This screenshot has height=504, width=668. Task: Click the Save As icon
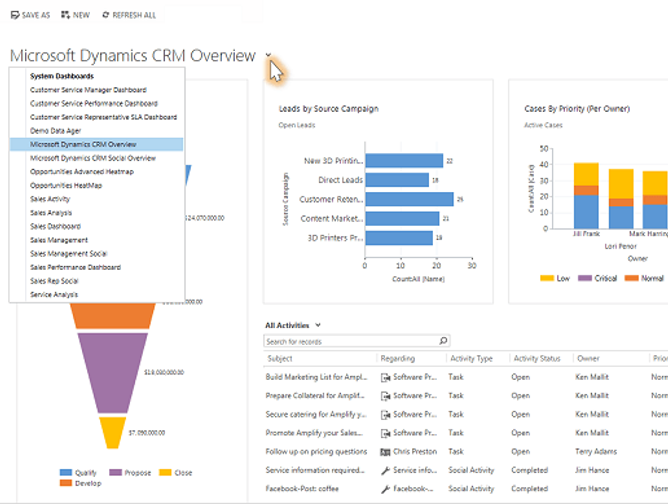click(14, 15)
